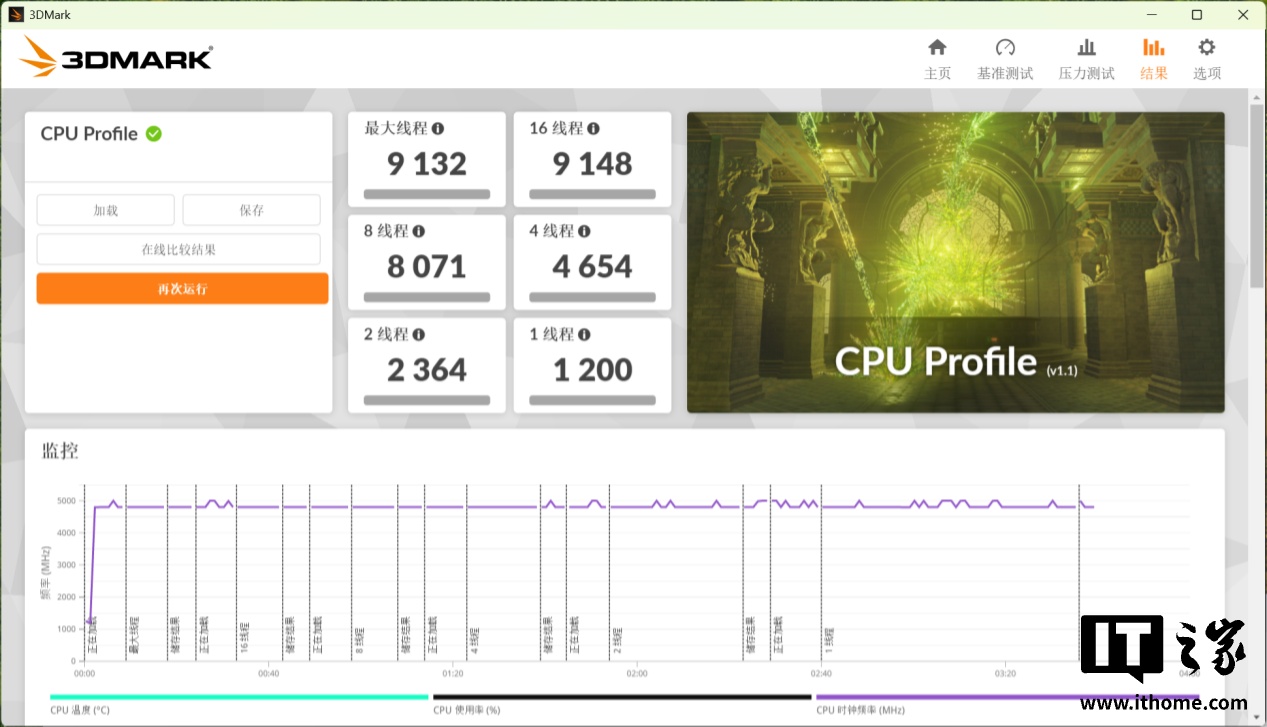Open 压力测试 stress test icon
This screenshot has height=727, width=1267.
[1086, 48]
